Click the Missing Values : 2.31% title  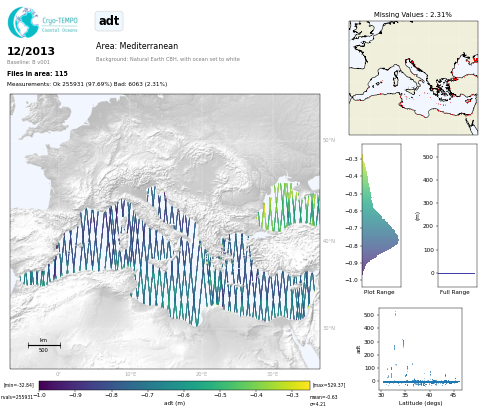coord(413,15)
